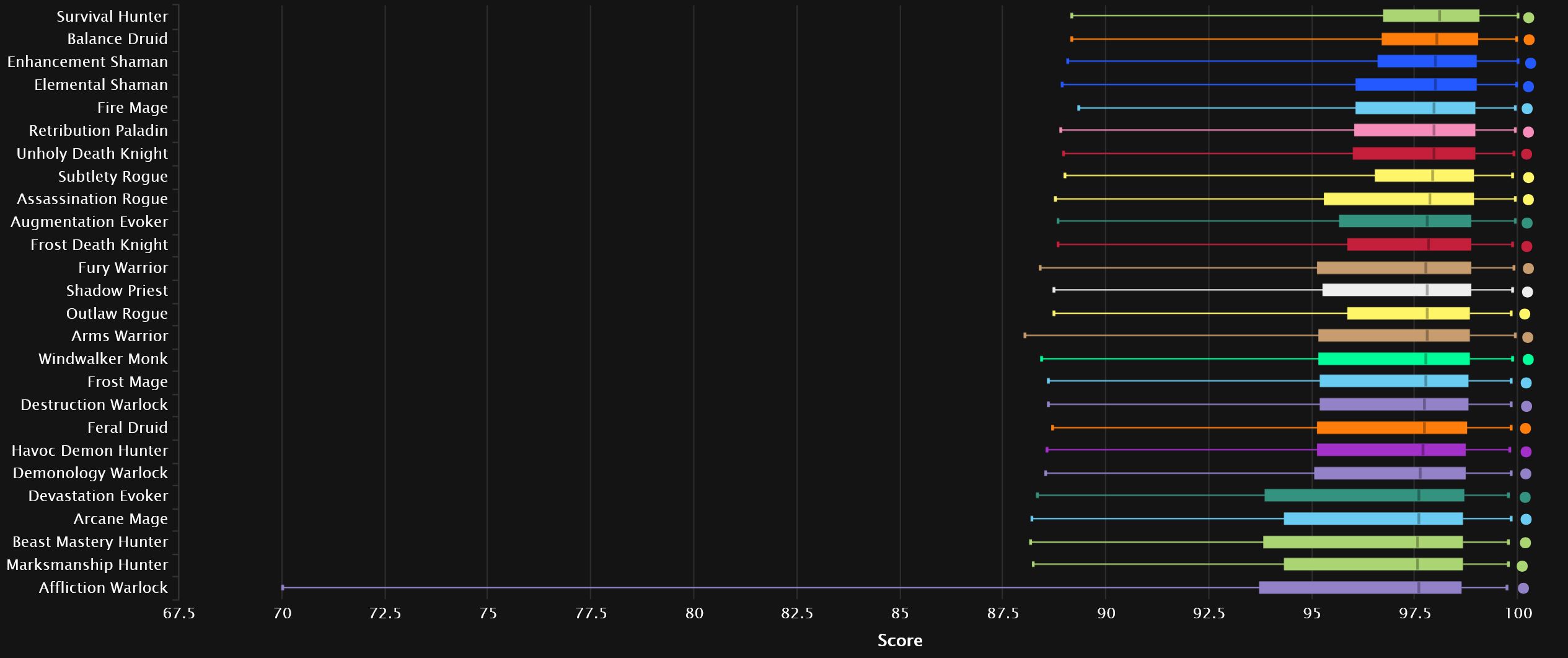The width and height of the screenshot is (1568, 658).
Task: Click the 95 tick on Score axis
Action: (x=1312, y=613)
